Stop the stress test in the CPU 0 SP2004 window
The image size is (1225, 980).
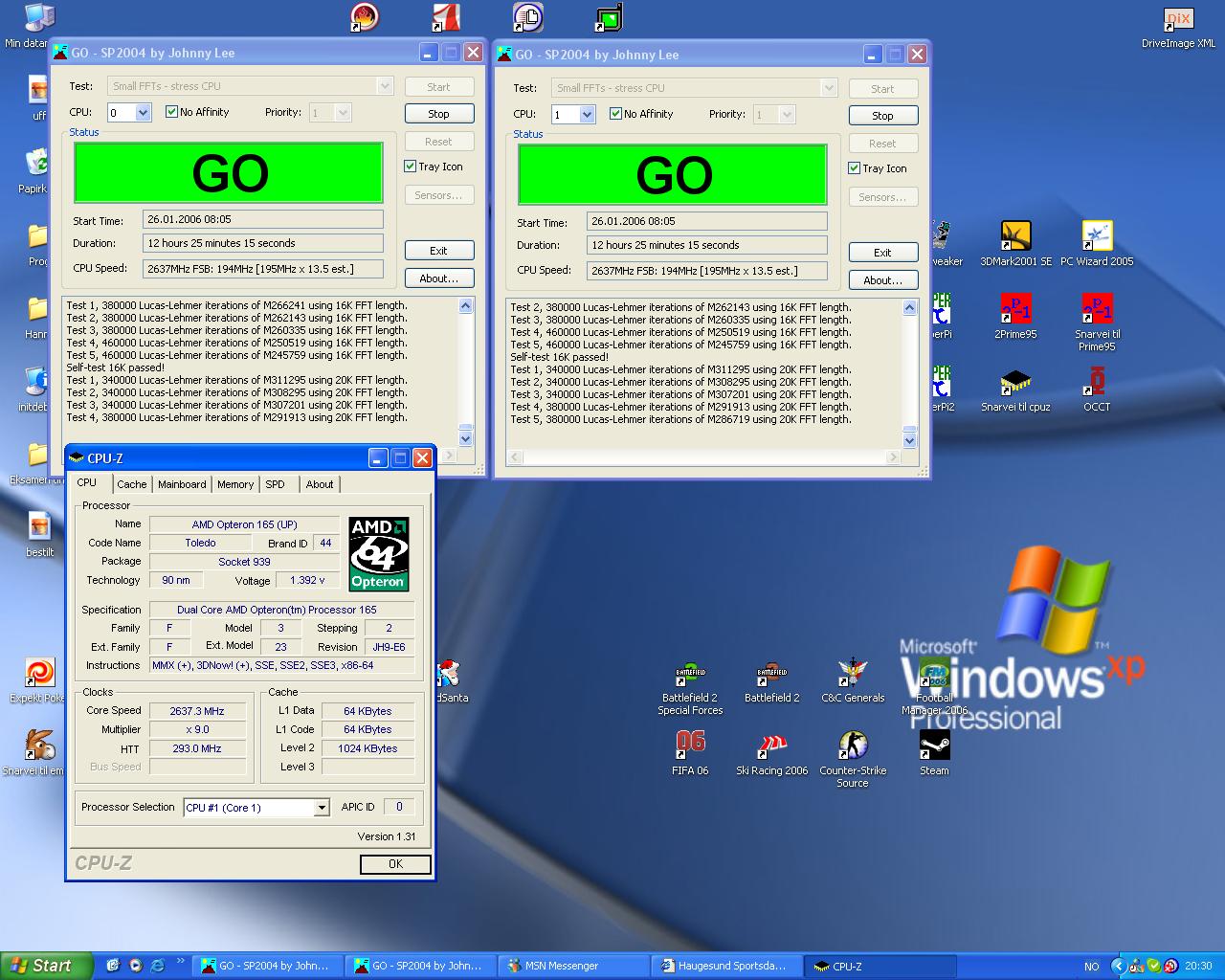click(x=439, y=113)
